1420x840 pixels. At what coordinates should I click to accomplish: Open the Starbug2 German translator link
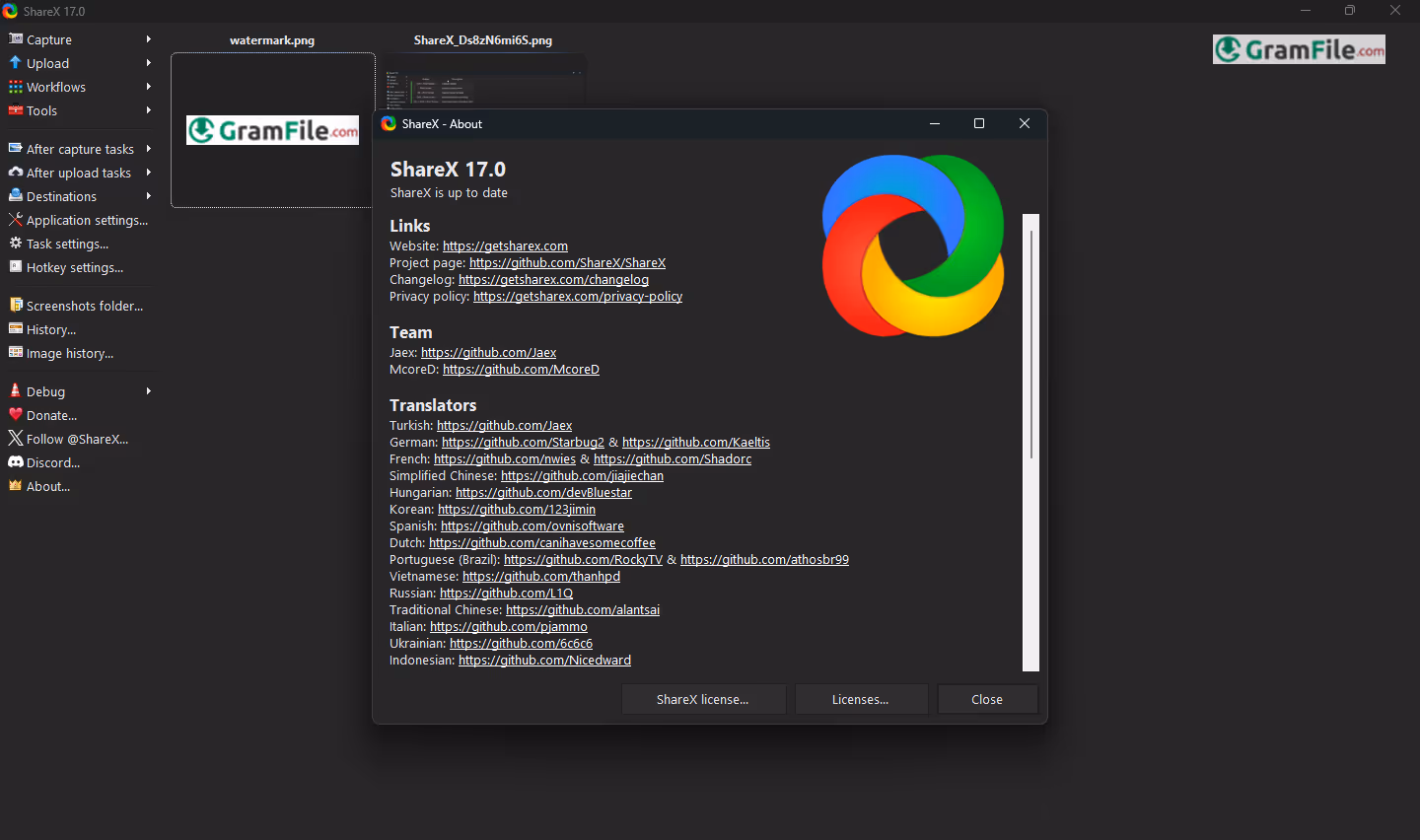click(523, 443)
